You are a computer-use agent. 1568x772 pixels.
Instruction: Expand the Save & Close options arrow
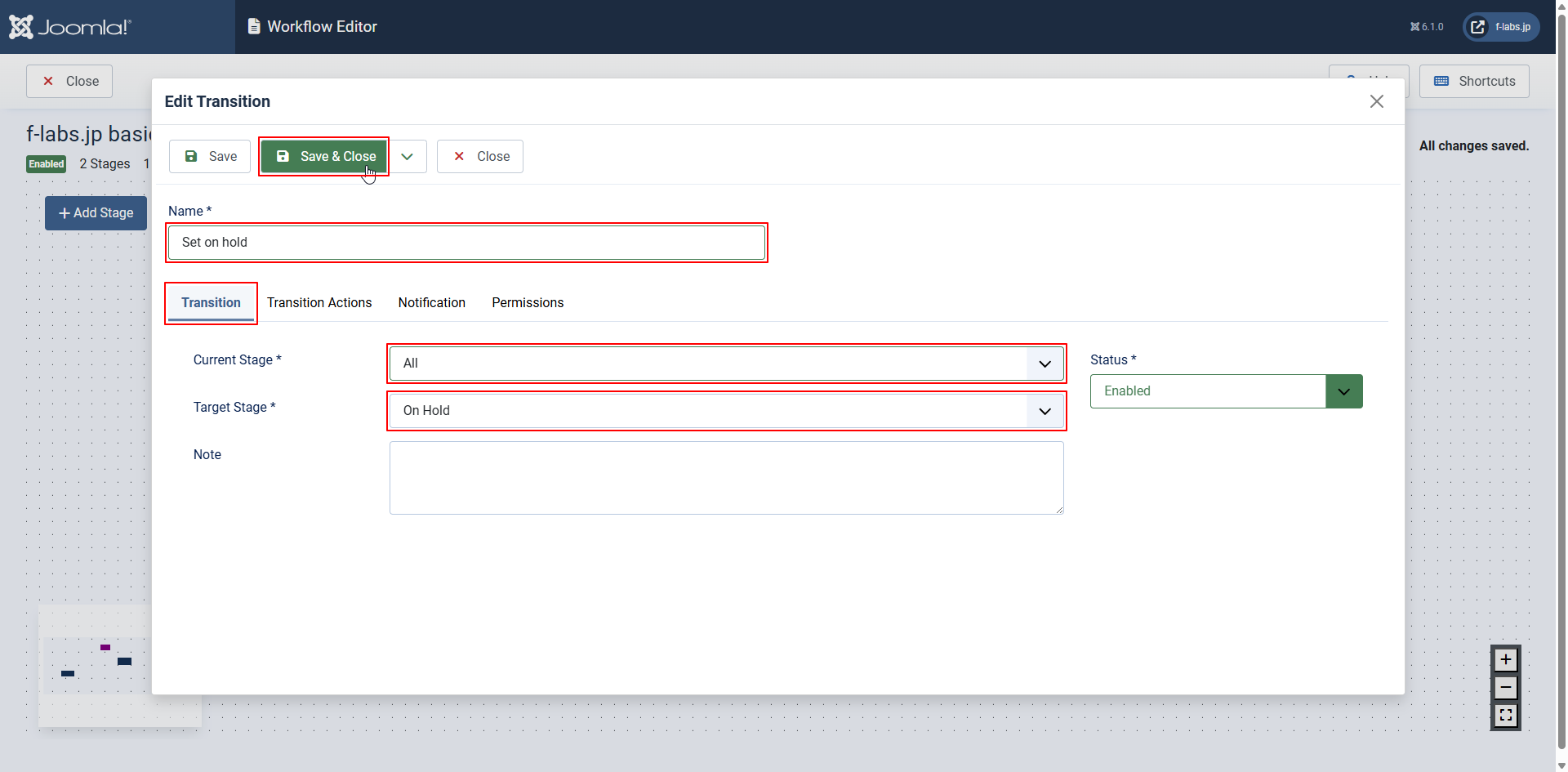point(408,157)
